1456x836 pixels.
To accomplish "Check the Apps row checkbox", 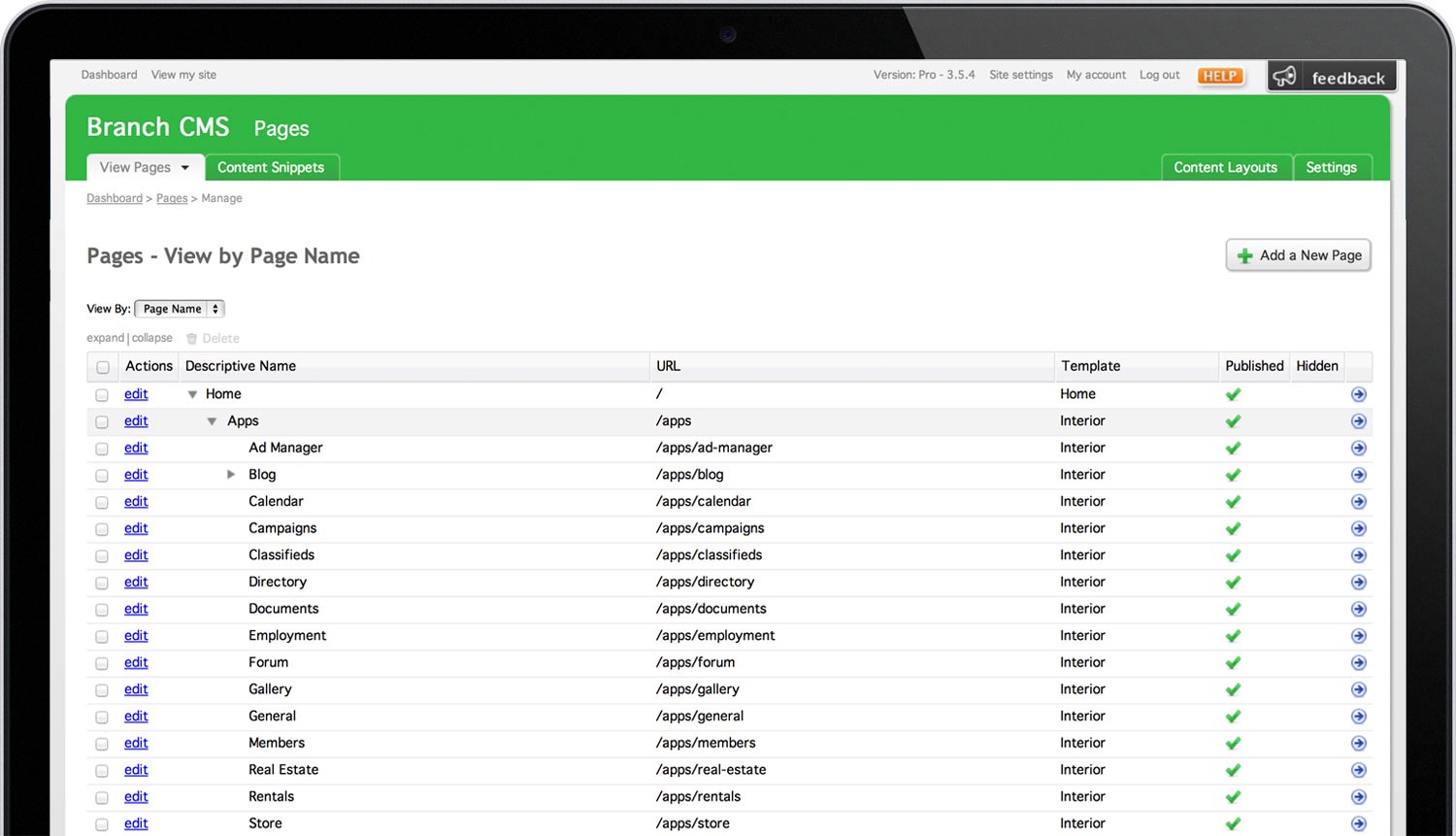I will pyautogui.click(x=102, y=422).
